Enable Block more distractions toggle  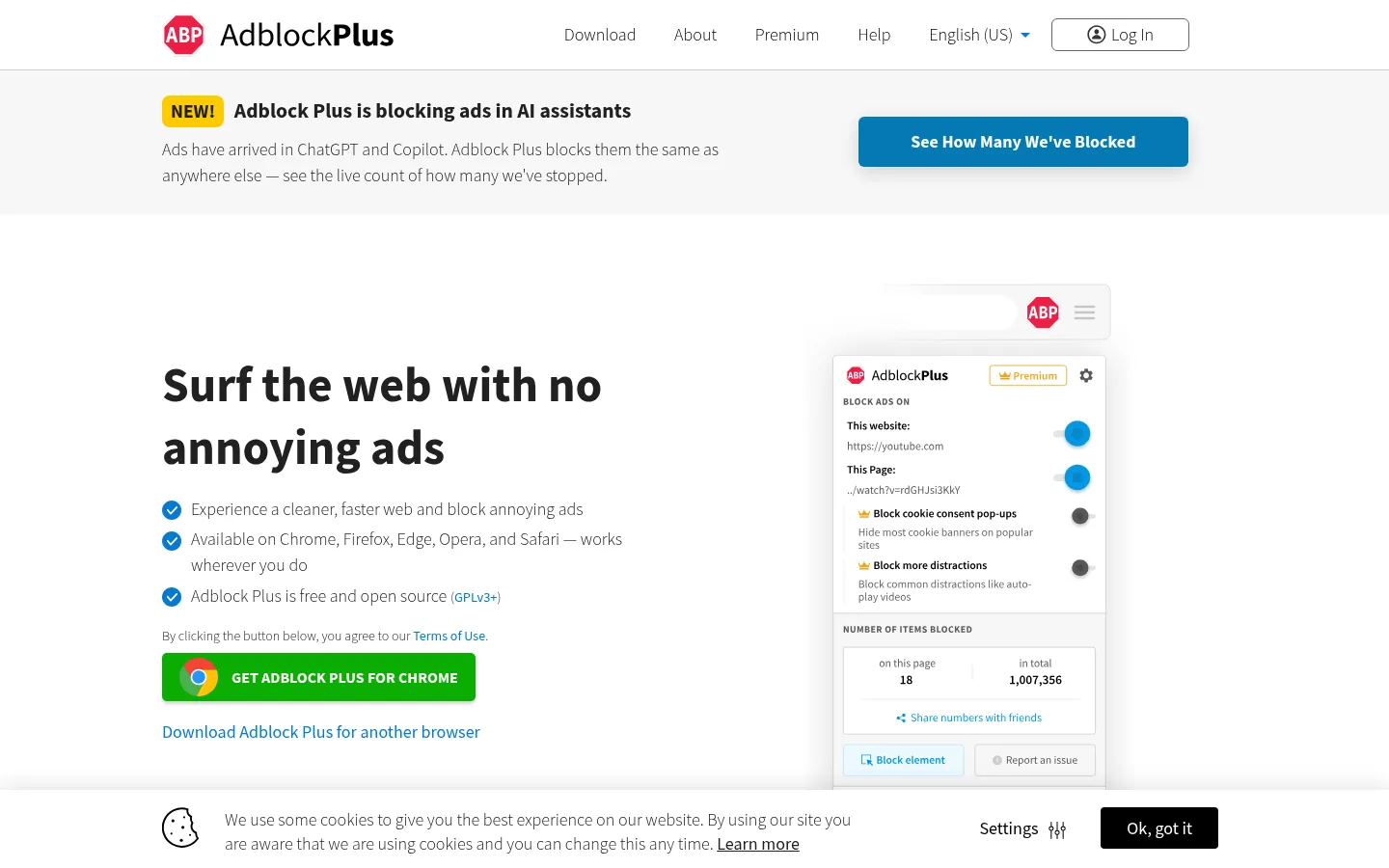tap(1082, 568)
